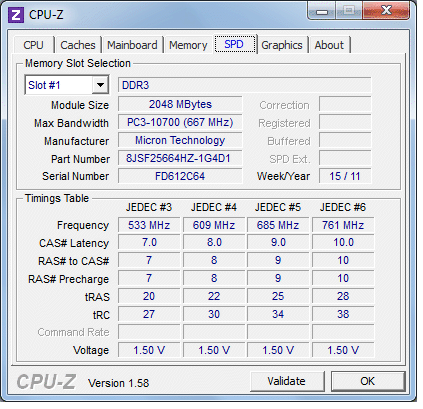
Task: Click the Validate button
Action: pyautogui.click(x=287, y=381)
